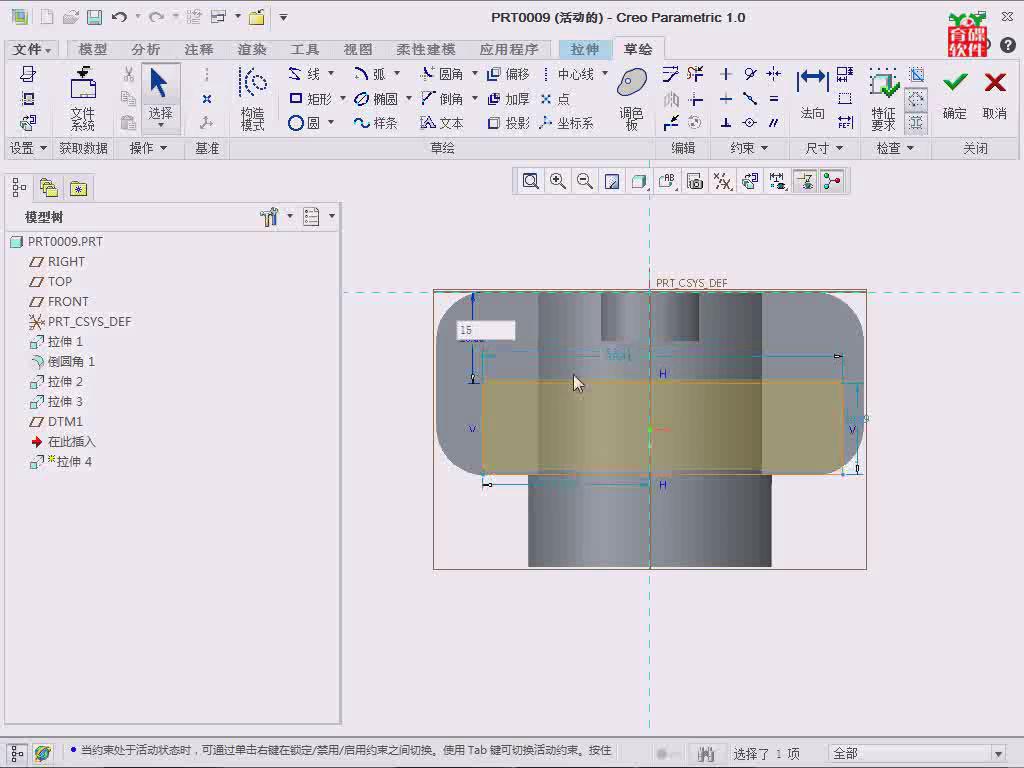Screen dimensions: 1024x768
Task: Toggle vertices display in graphics toolbar
Action: pyautogui.click(x=832, y=181)
